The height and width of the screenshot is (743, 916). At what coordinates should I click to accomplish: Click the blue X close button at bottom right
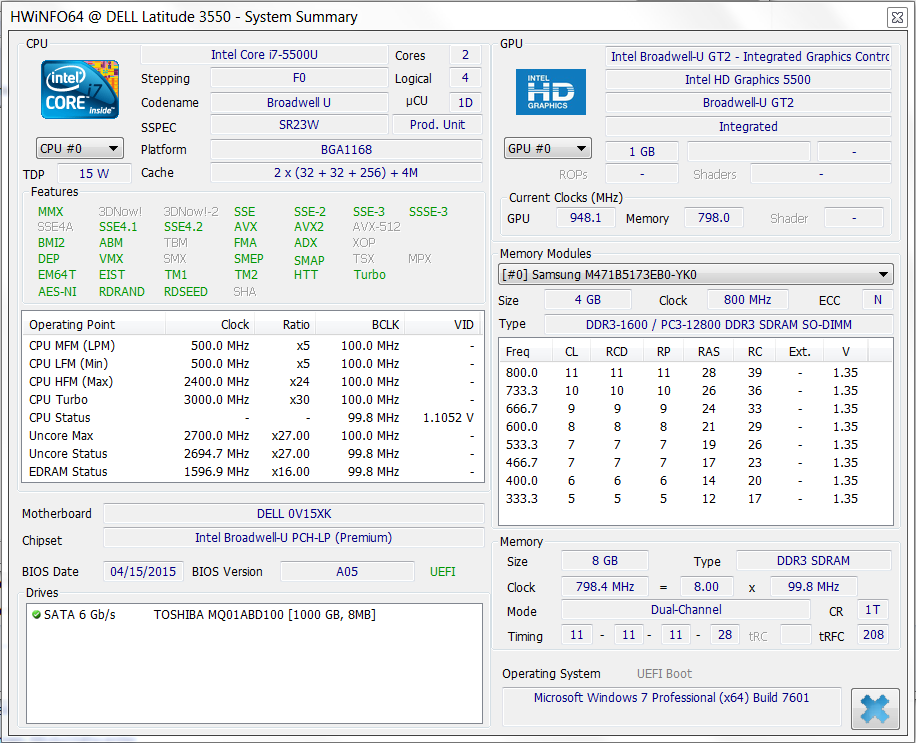click(875, 709)
